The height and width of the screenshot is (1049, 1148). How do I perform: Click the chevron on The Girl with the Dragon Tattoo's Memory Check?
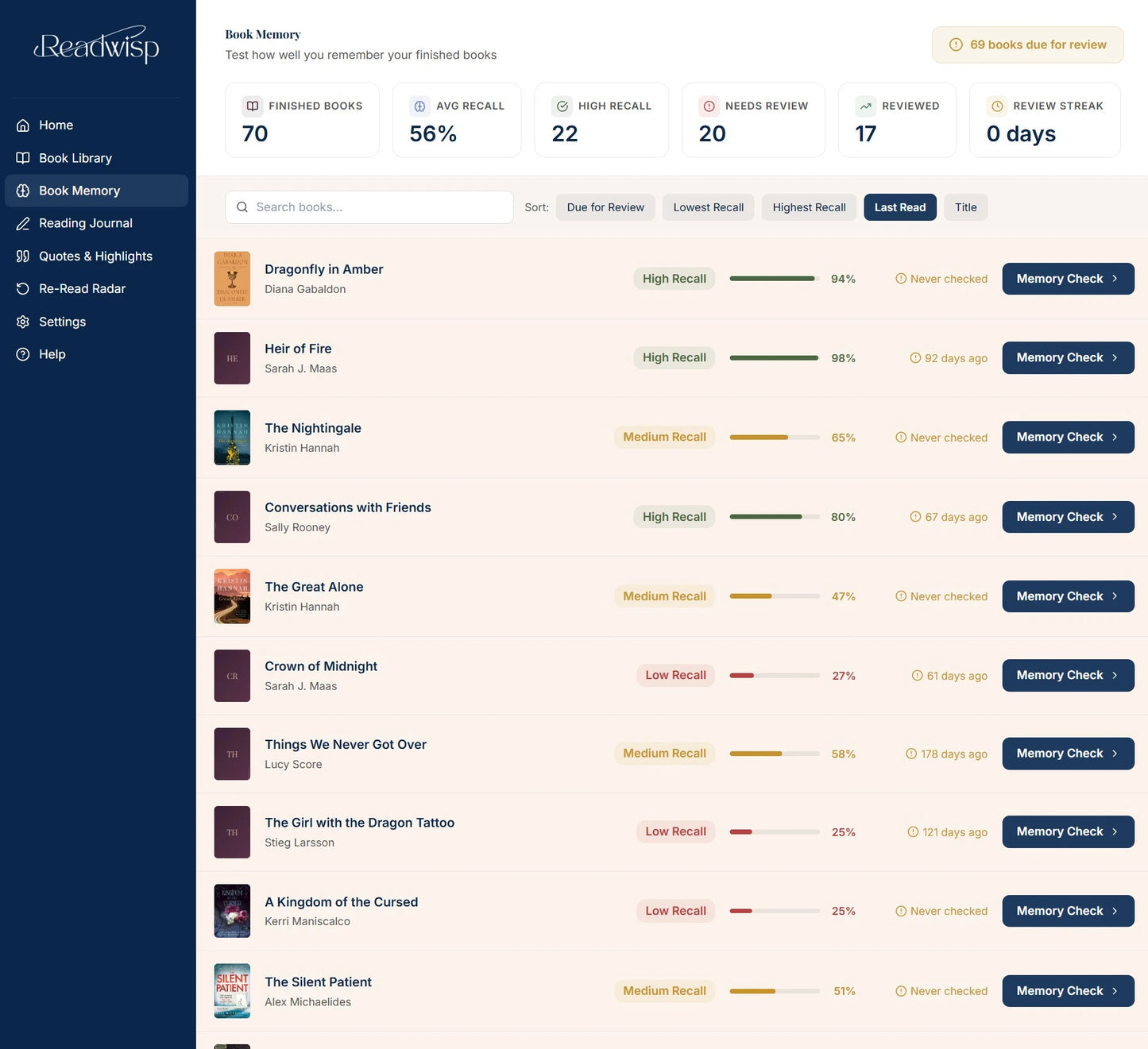1115,832
